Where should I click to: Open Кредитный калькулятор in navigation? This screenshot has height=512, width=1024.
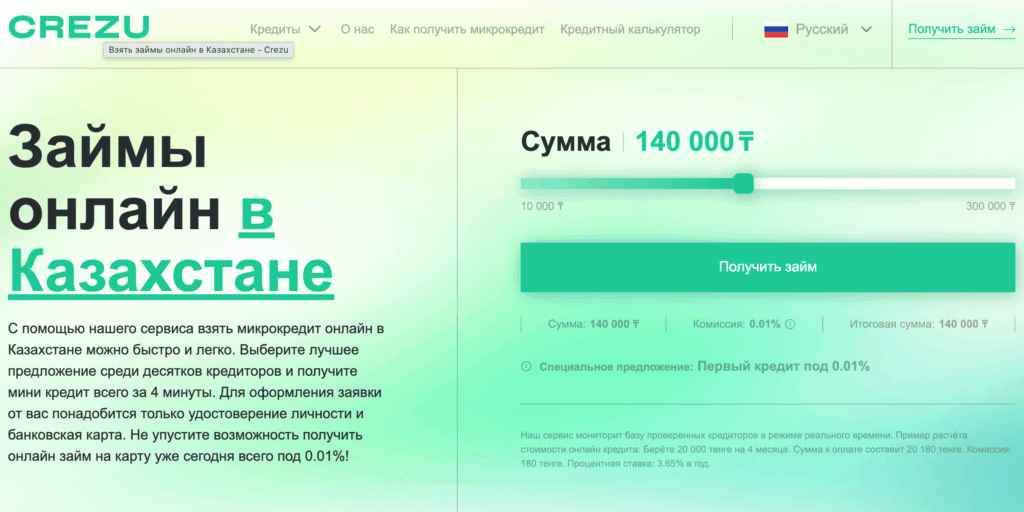pos(630,30)
